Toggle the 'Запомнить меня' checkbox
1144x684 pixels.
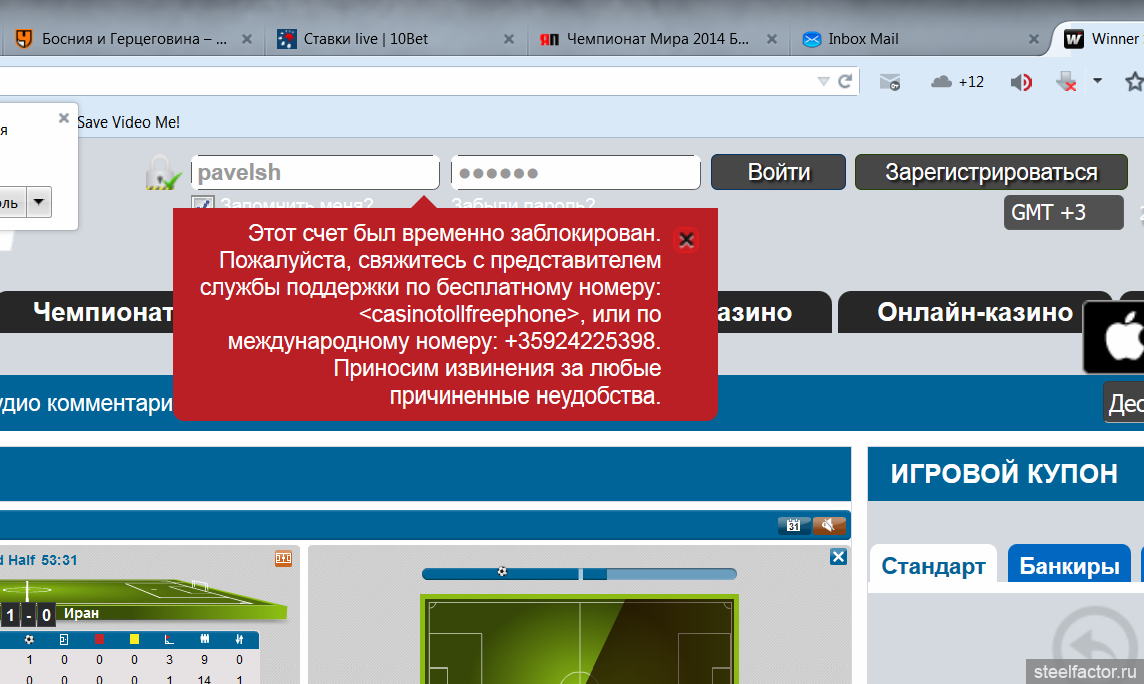coord(202,205)
